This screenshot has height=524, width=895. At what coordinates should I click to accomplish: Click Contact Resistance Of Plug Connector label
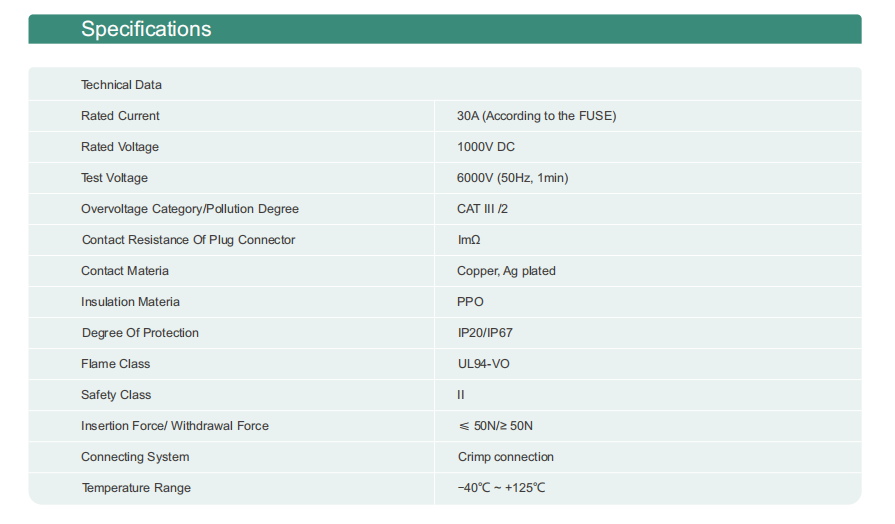[188, 240]
